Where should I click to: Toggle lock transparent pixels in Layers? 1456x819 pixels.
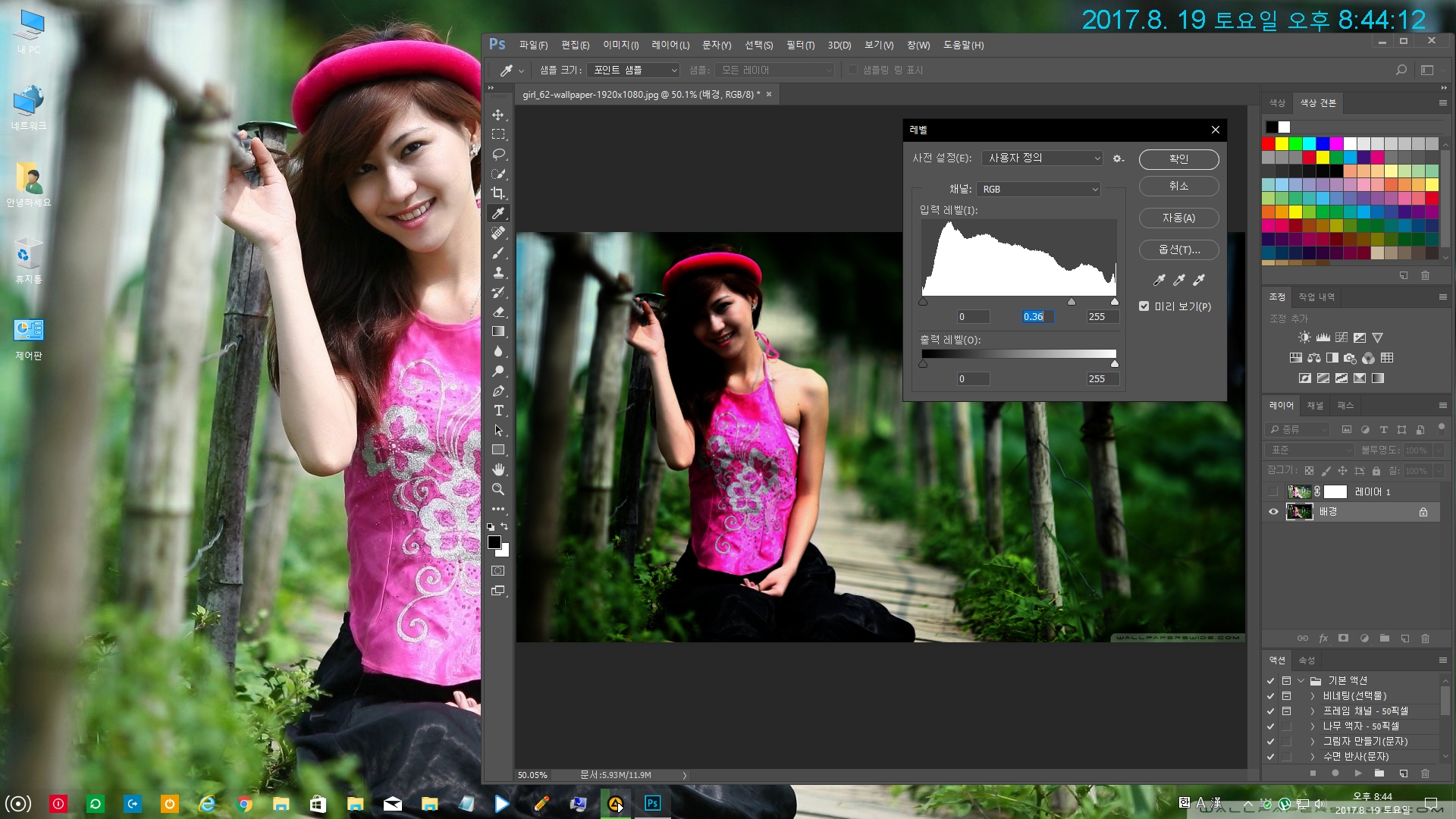coord(1309,471)
